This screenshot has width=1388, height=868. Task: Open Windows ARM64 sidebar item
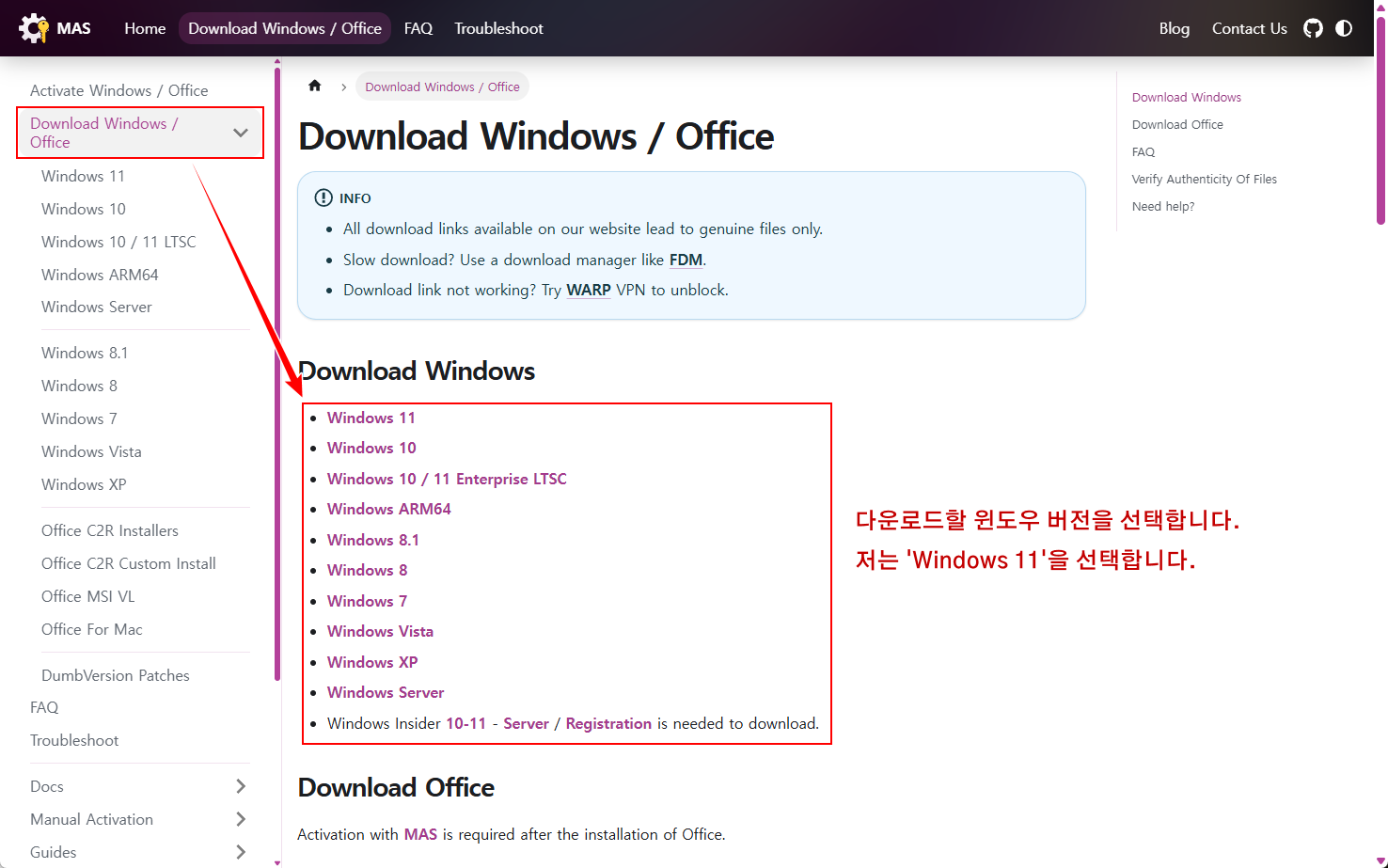click(x=100, y=275)
